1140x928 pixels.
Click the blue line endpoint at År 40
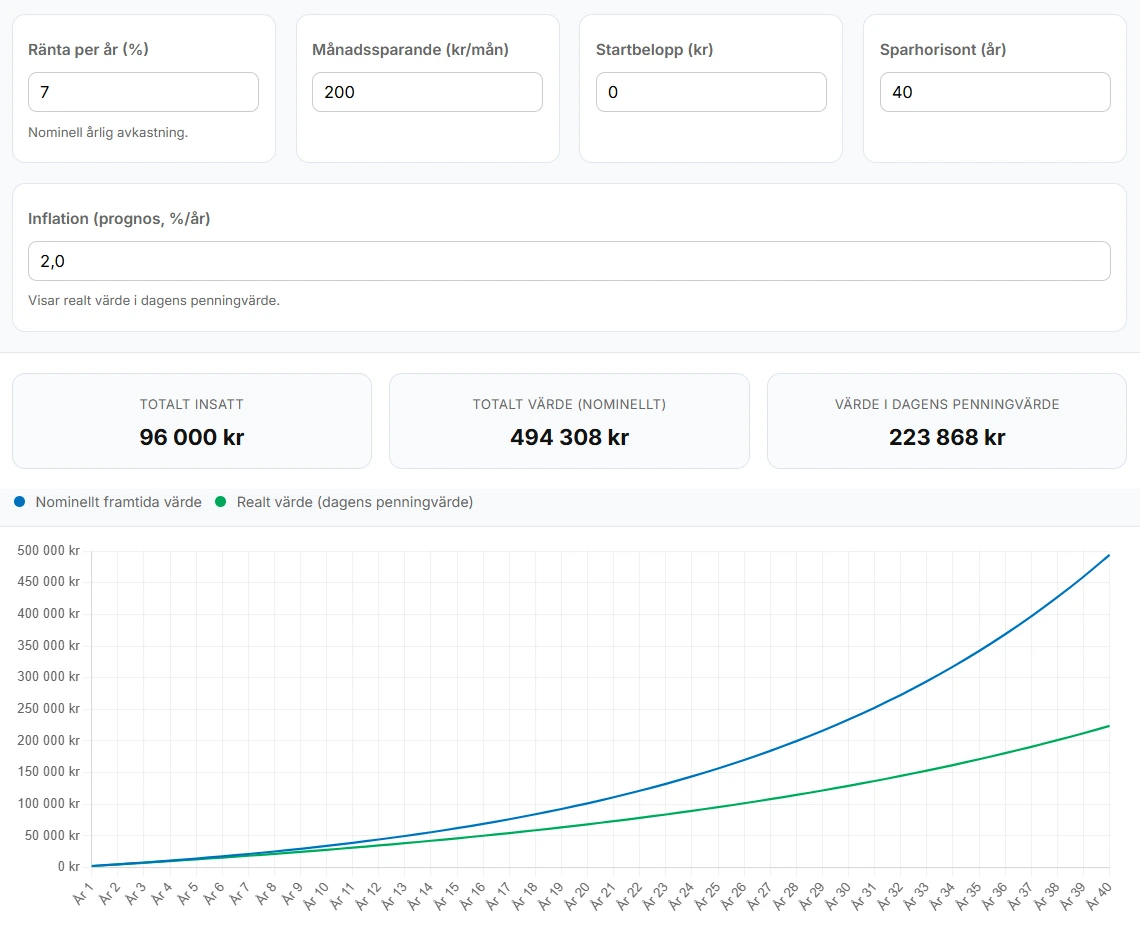1109,555
